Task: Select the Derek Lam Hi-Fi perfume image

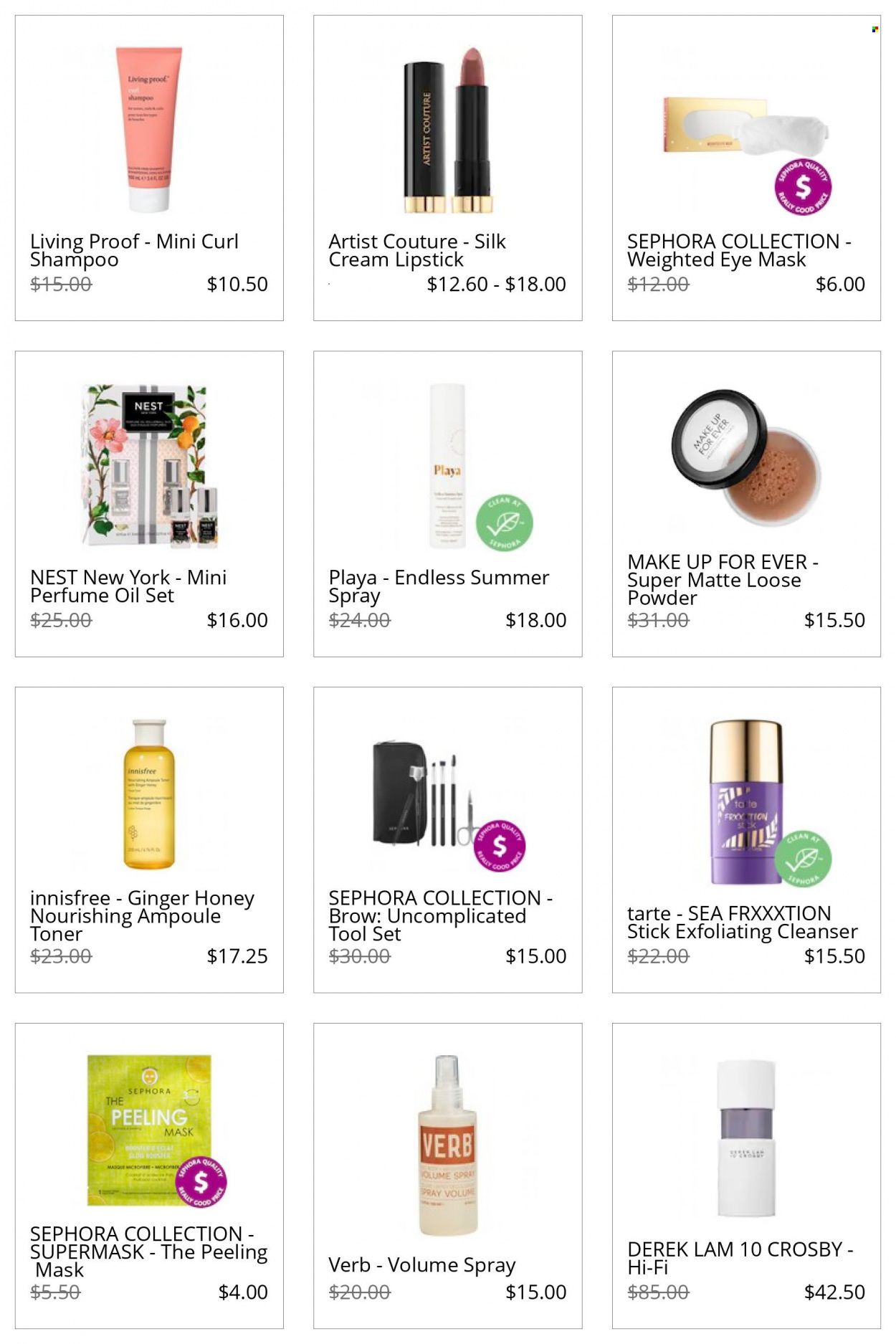Action: [746, 1139]
